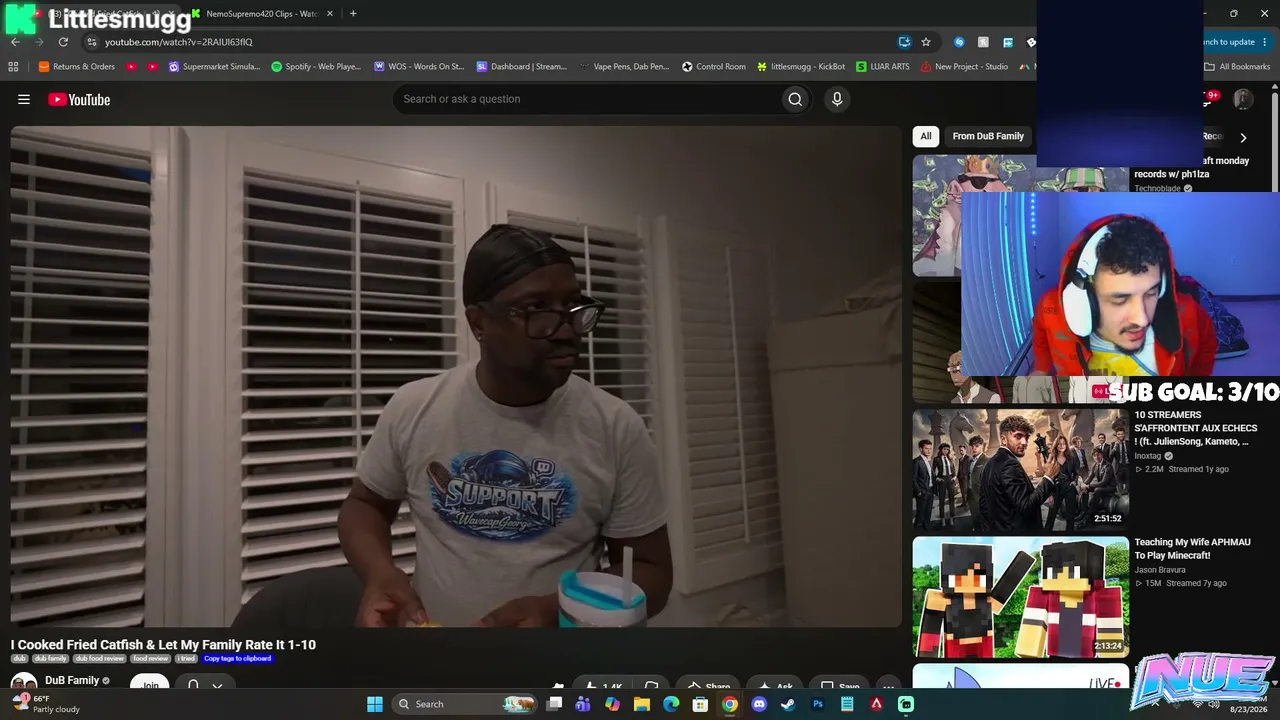This screenshot has width=1280, height=720.
Task: Click in the YouTube search field
Action: (x=587, y=99)
